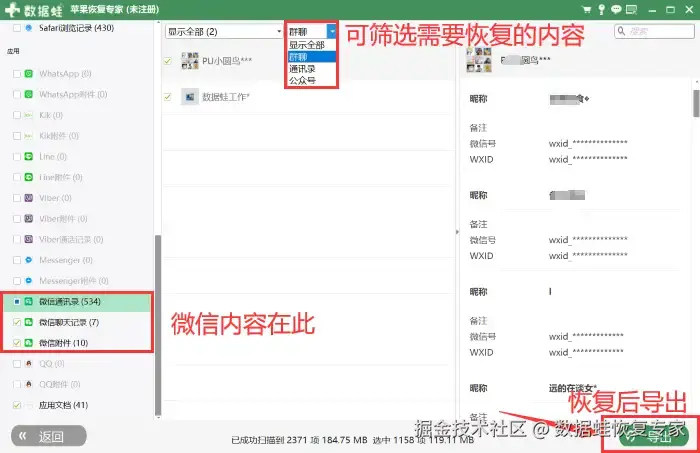This screenshot has height=453, width=700.
Task: Toggle the Viber (0) checkbox
Action: 17,198
